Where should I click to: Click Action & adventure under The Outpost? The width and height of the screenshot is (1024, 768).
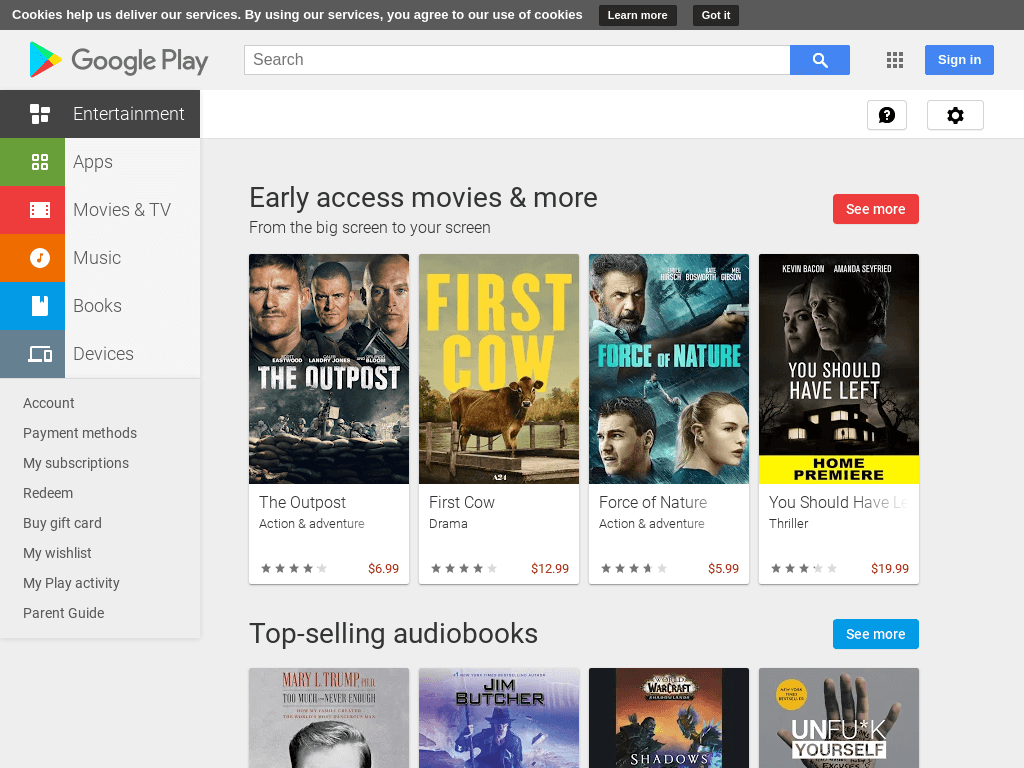pos(312,524)
